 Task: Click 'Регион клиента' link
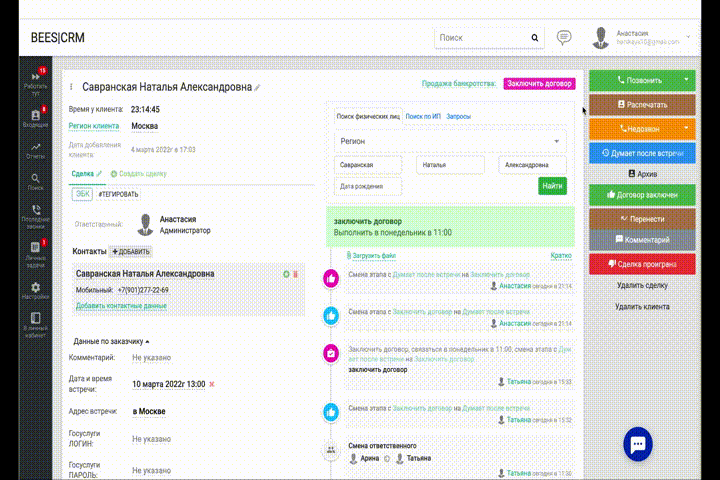pos(94,126)
